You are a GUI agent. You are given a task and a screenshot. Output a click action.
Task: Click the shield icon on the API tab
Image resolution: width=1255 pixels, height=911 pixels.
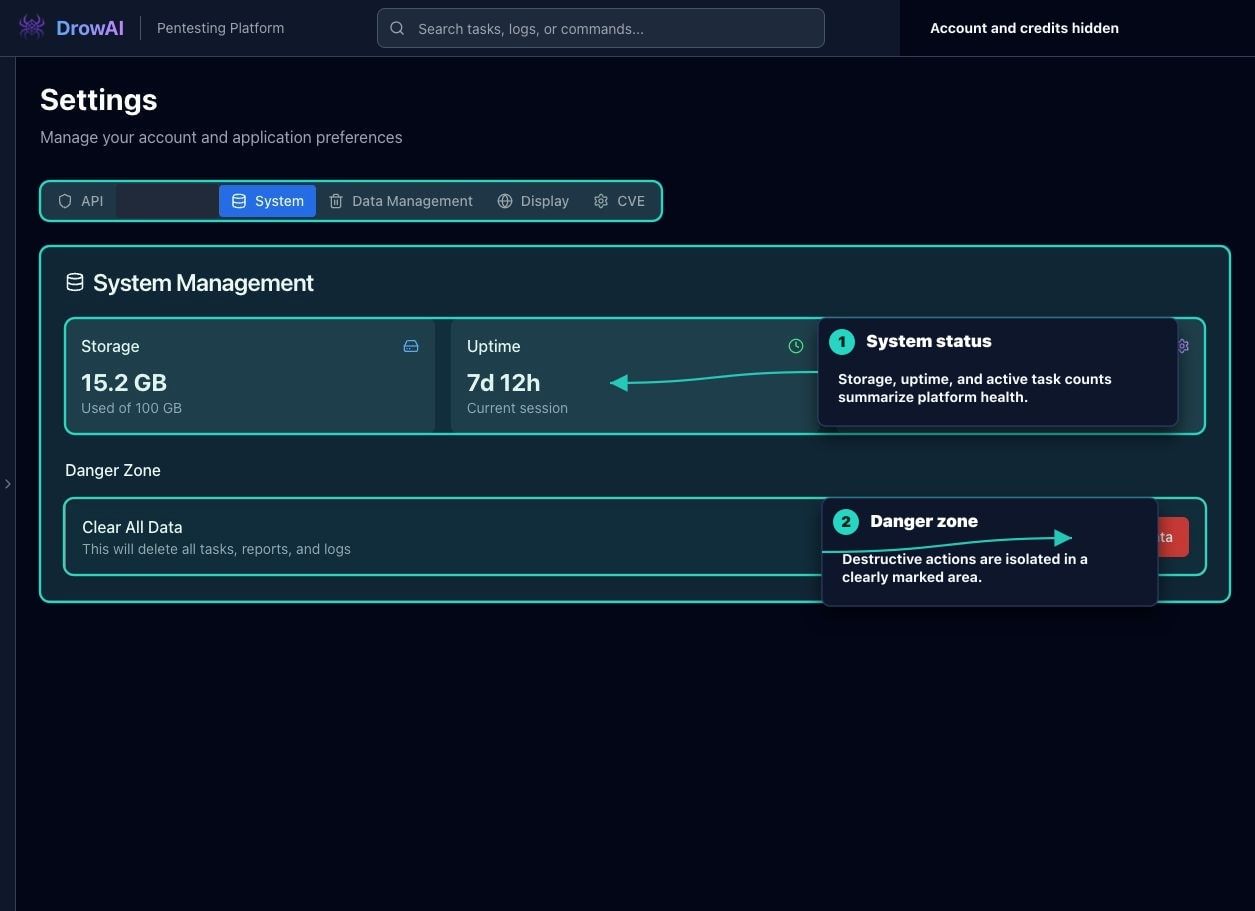65,201
